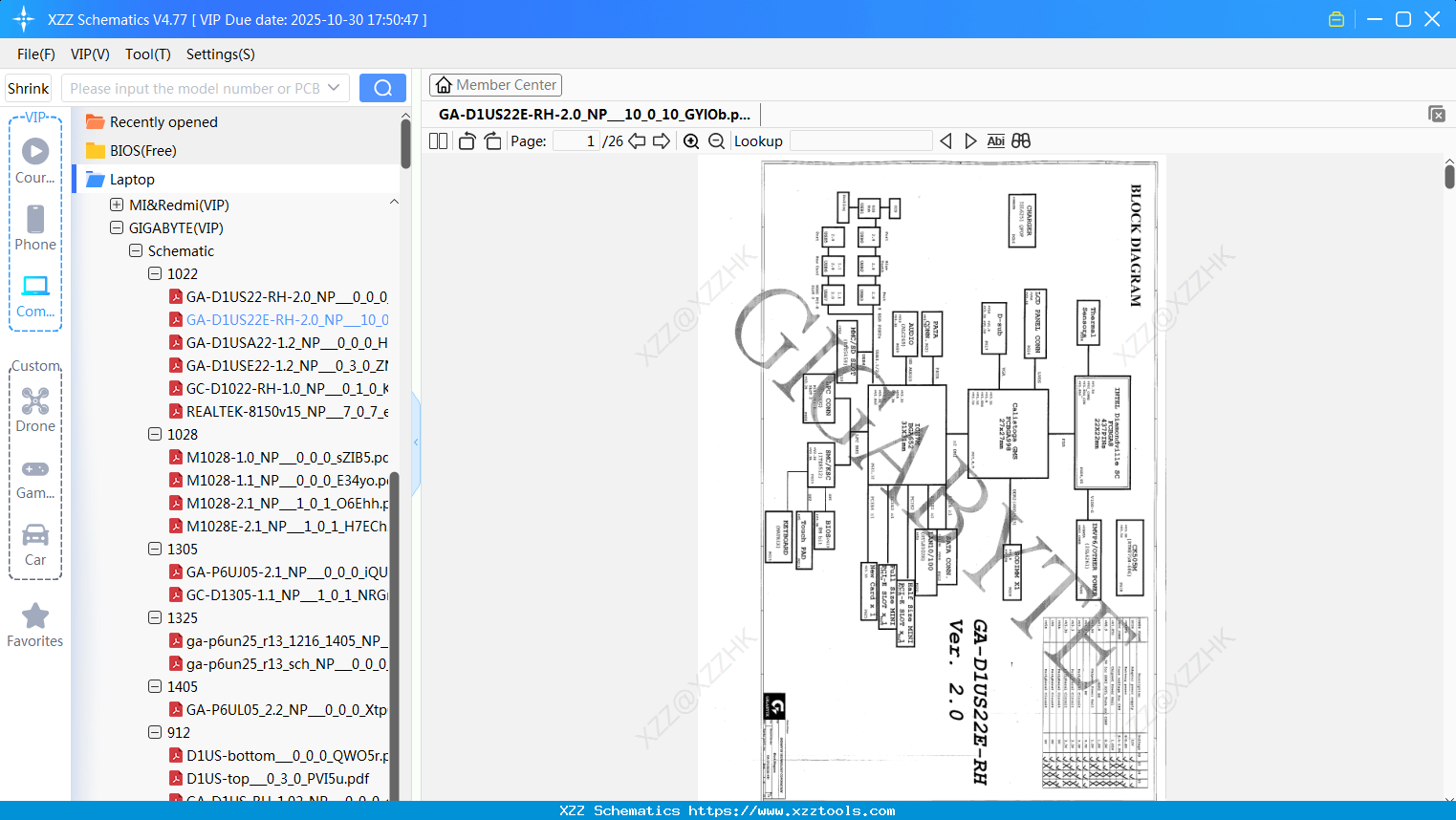Find next lookup result
This screenshot has width=1456, height=820.
970,141
